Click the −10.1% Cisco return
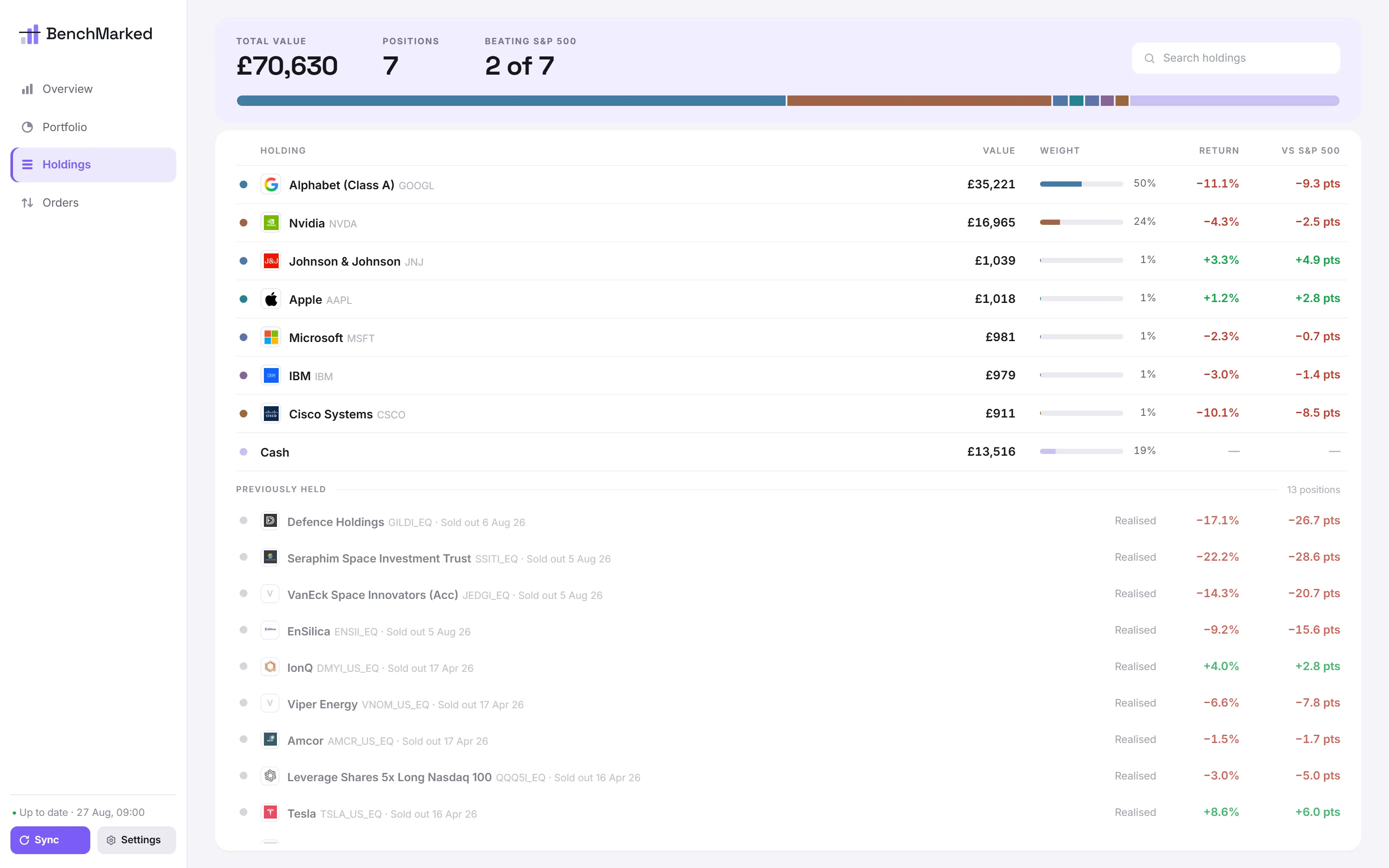This screenshot has width=1389, height=868. click(x=1218, y=413)
